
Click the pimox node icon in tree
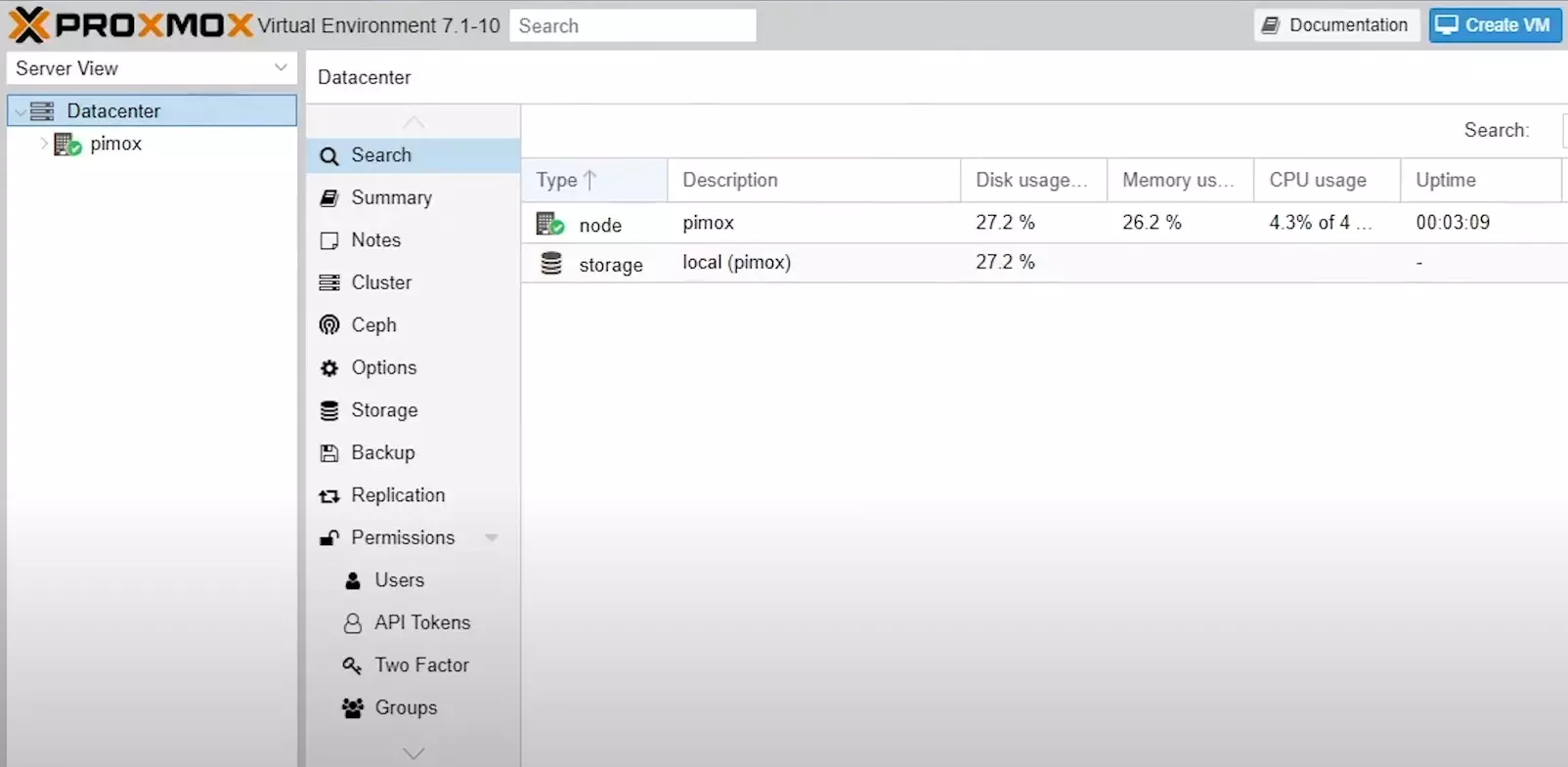point(67,145)
